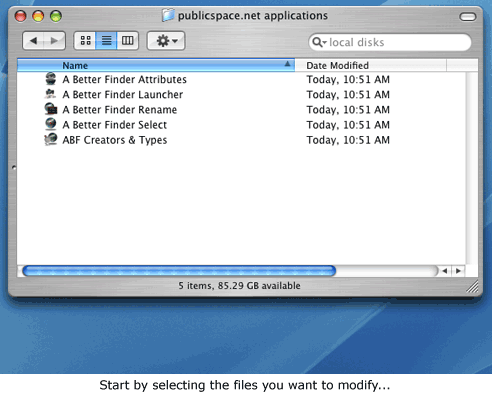Click the Back navigation arrow
The height and width of the screenshot is (398, 492).
click(x=33, y=41)
